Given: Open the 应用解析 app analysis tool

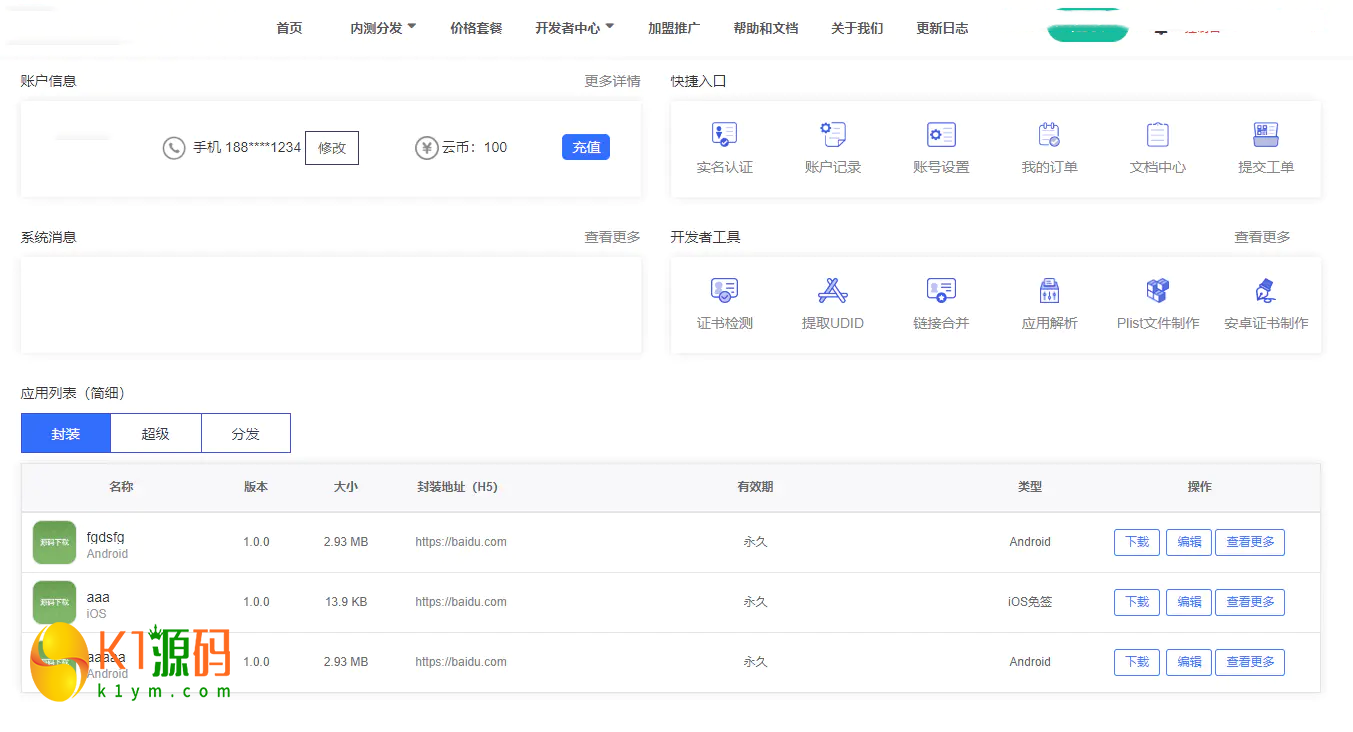Looking at the screenshot, I should pos(1049,291).
